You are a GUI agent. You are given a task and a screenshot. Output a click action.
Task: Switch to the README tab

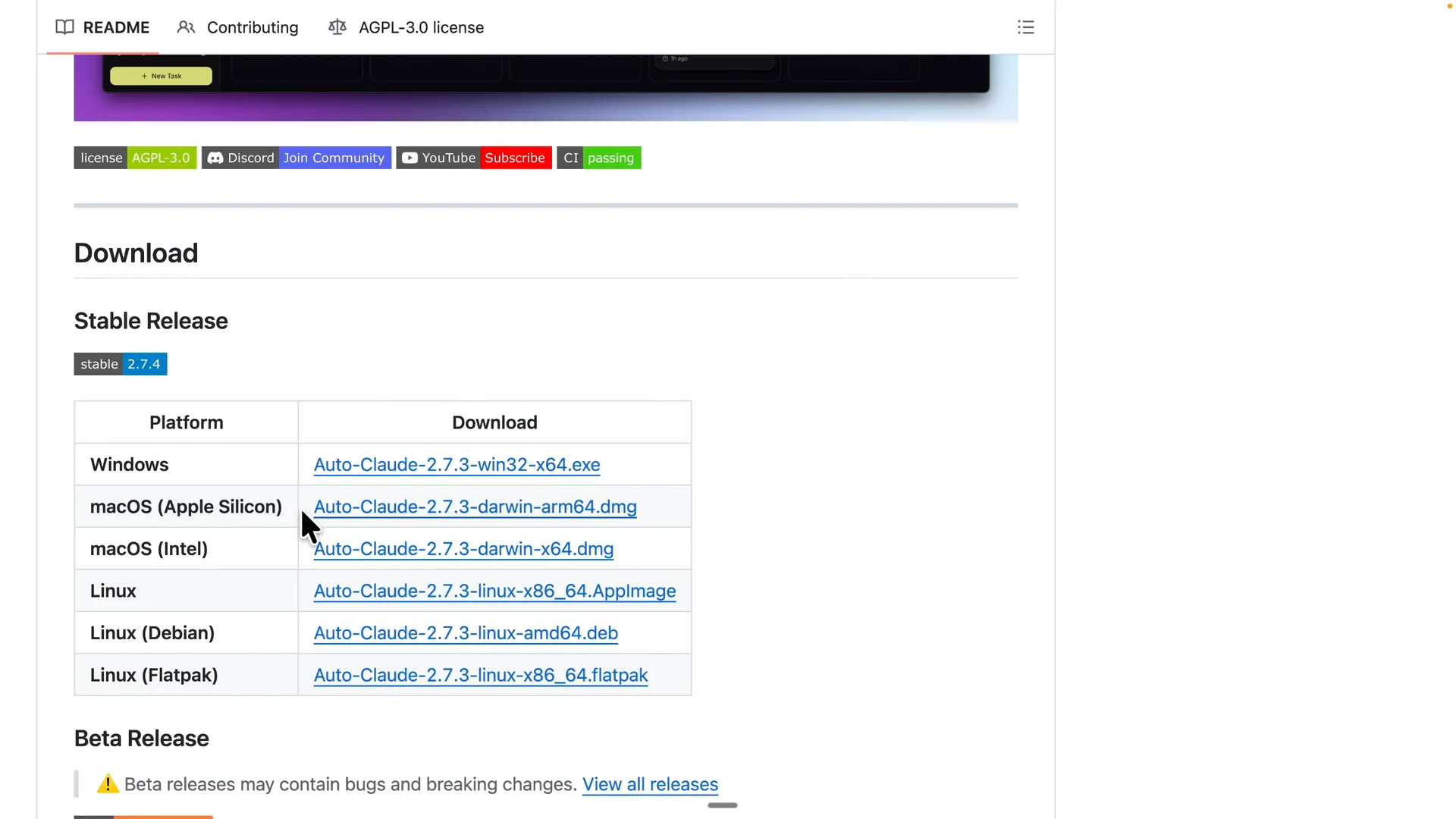102,27
